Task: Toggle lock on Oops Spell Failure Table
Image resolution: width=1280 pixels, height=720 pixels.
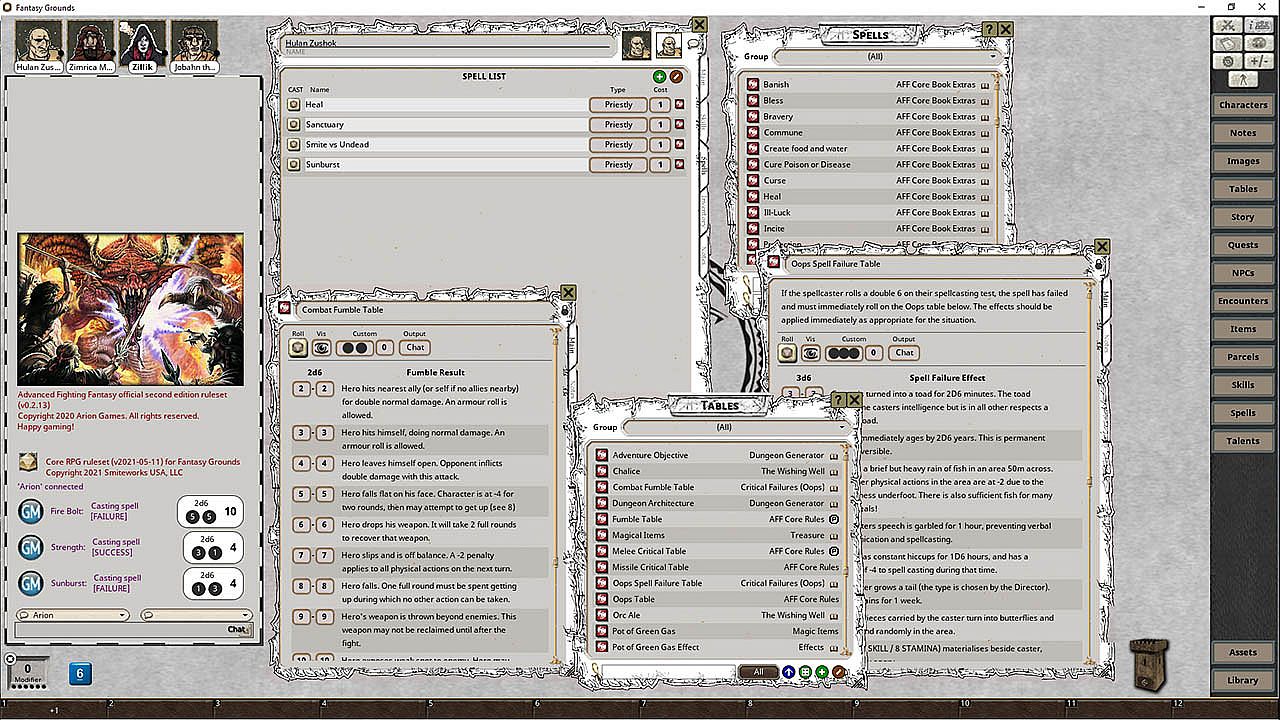Action: (1099, 264)
